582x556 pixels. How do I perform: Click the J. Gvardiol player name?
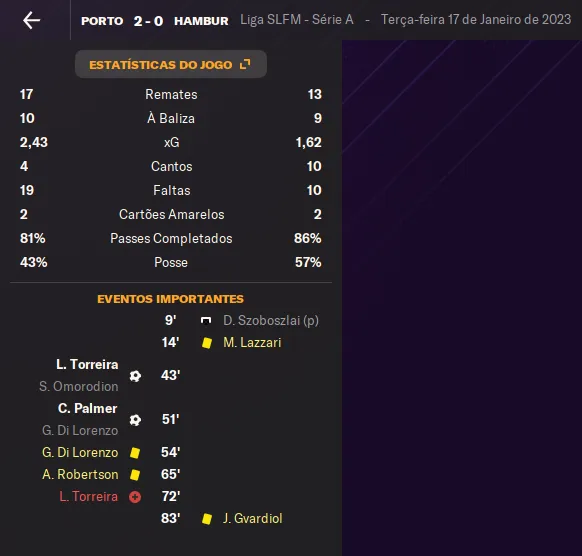click(x=253, y=519)
